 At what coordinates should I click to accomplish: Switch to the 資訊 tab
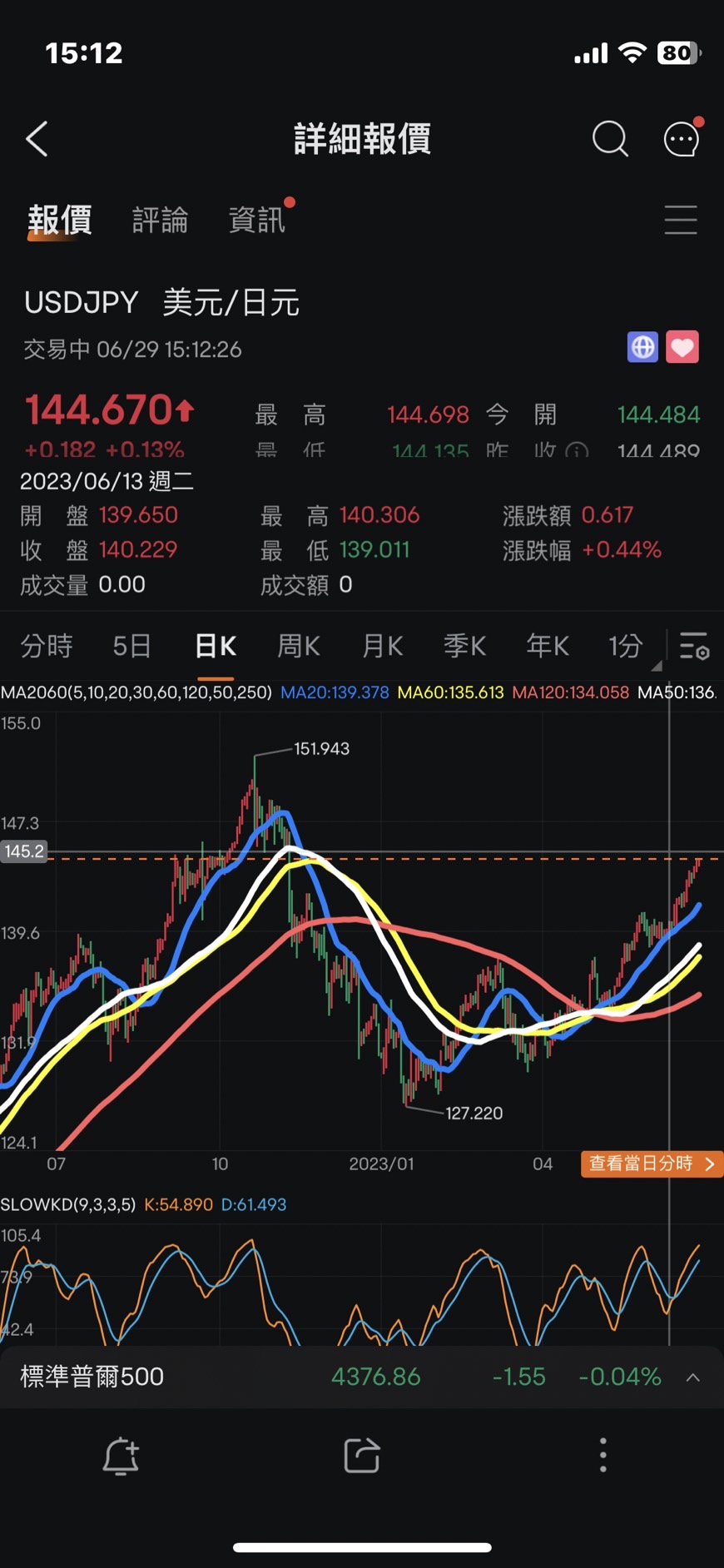coord(257,220)
